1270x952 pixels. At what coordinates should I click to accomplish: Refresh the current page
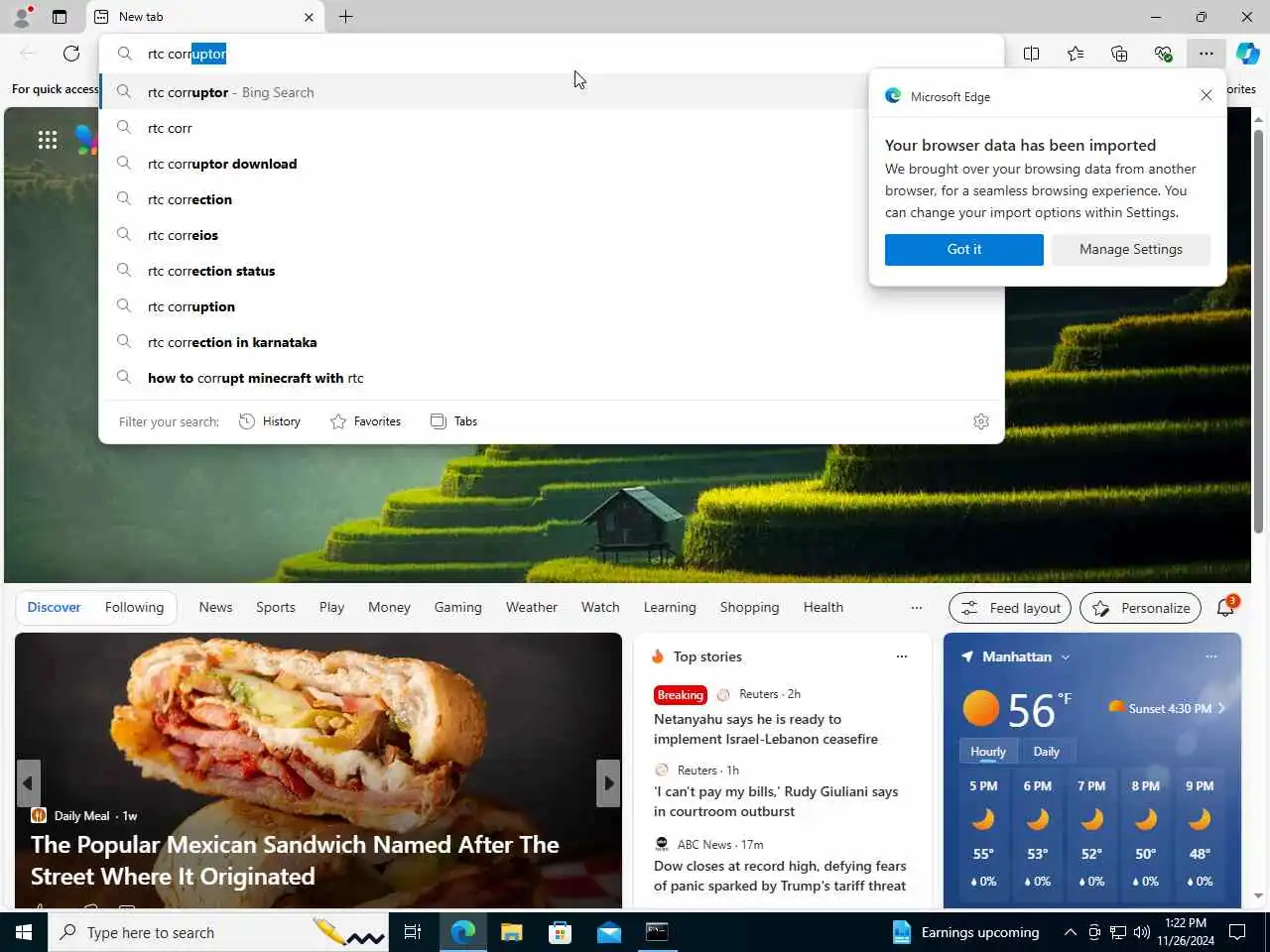[71, 54]
